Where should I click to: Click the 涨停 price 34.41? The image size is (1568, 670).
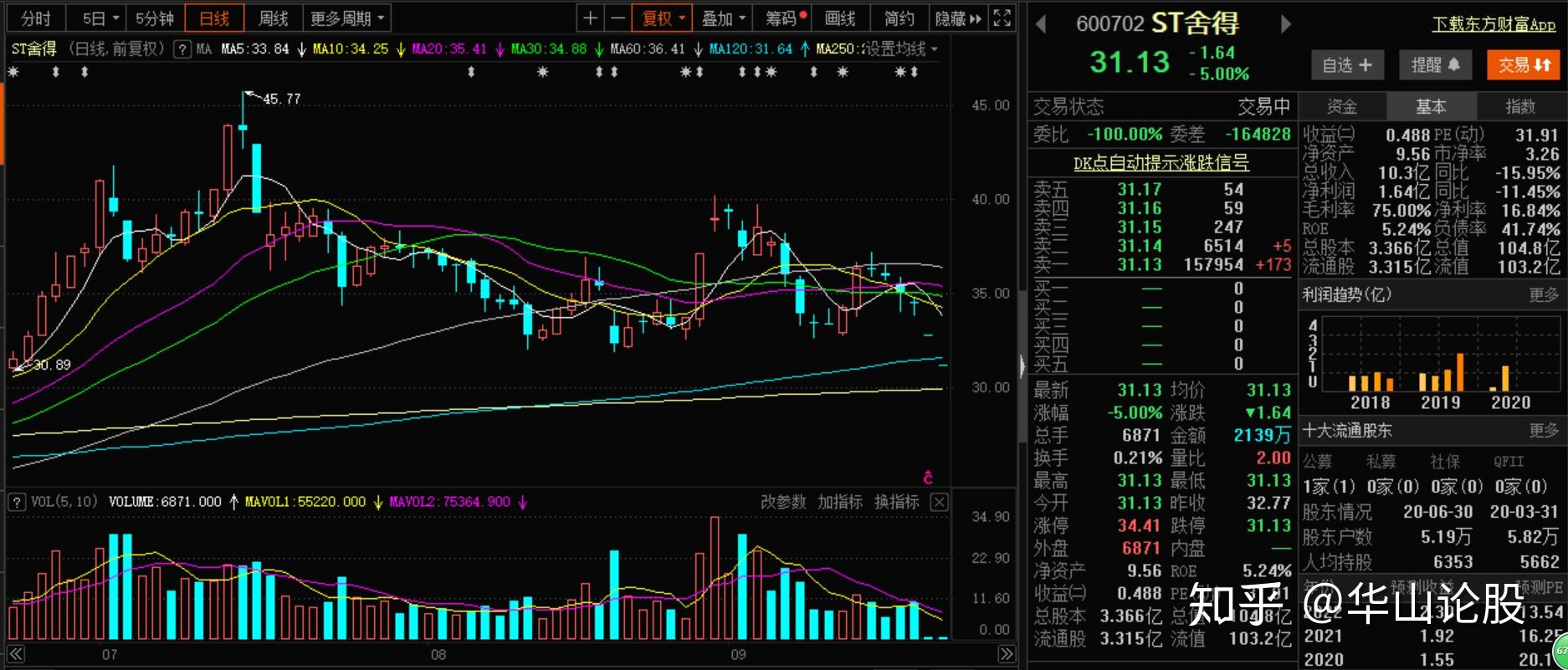(x=1140, y=525)
